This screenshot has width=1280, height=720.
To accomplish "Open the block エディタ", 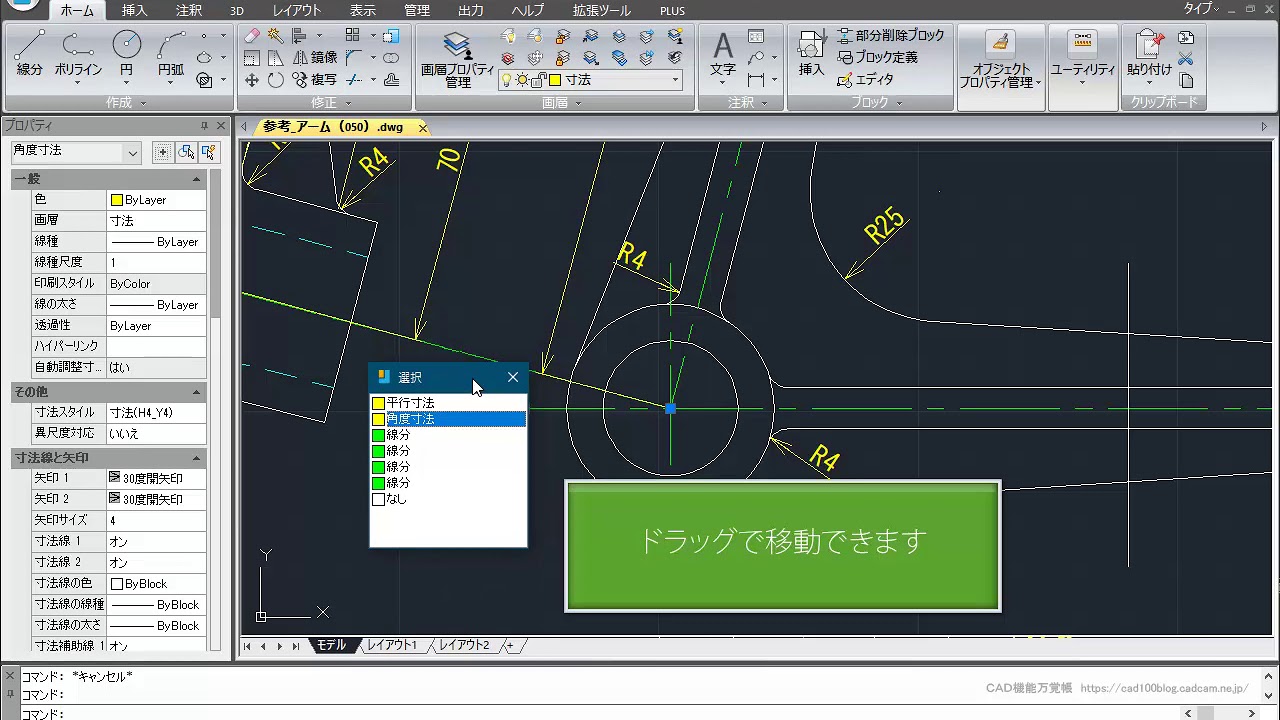I will (865, 80).
